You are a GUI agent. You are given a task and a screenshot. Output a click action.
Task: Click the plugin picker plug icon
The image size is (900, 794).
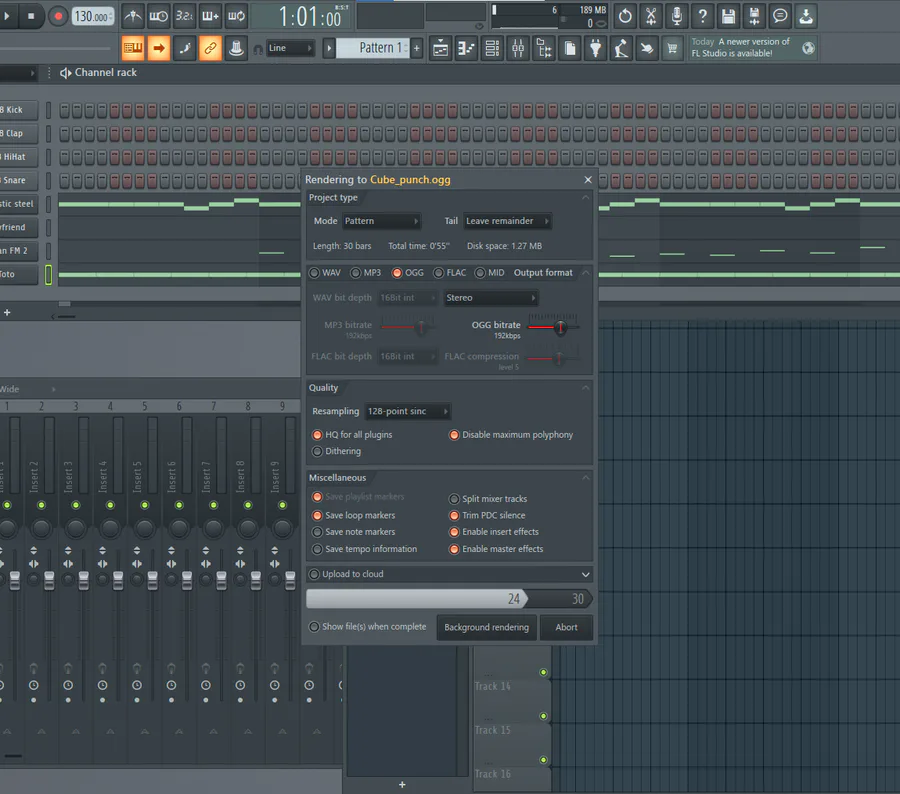(x=595, y=48)
